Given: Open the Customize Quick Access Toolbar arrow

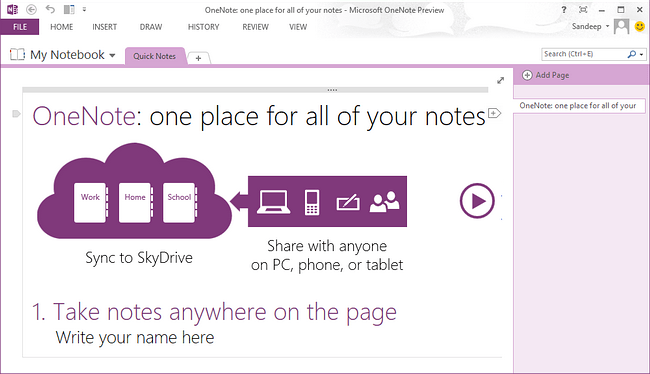Looking at the screenshot, I should (84, 9).
